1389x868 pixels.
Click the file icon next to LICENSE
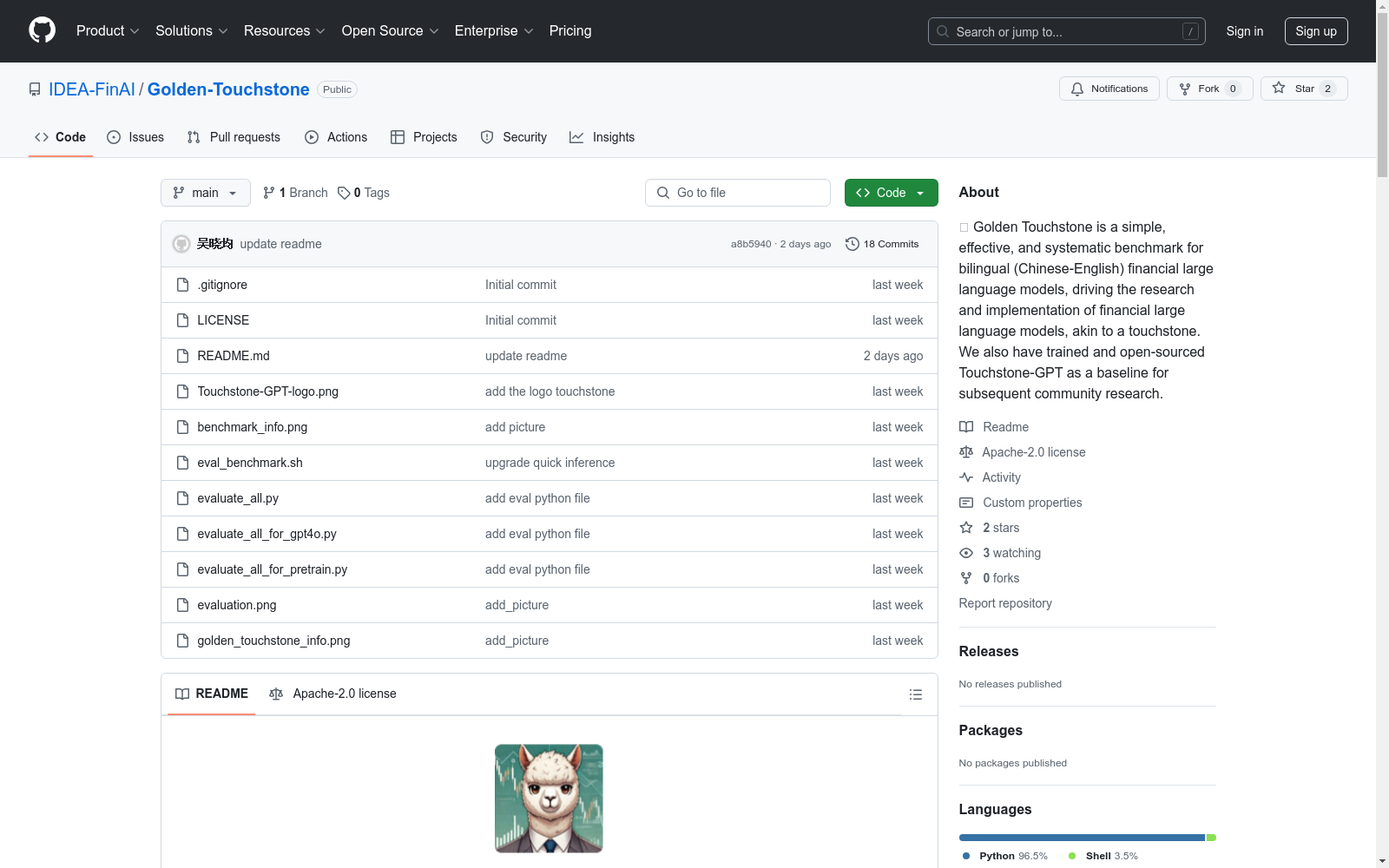[182, 320]
